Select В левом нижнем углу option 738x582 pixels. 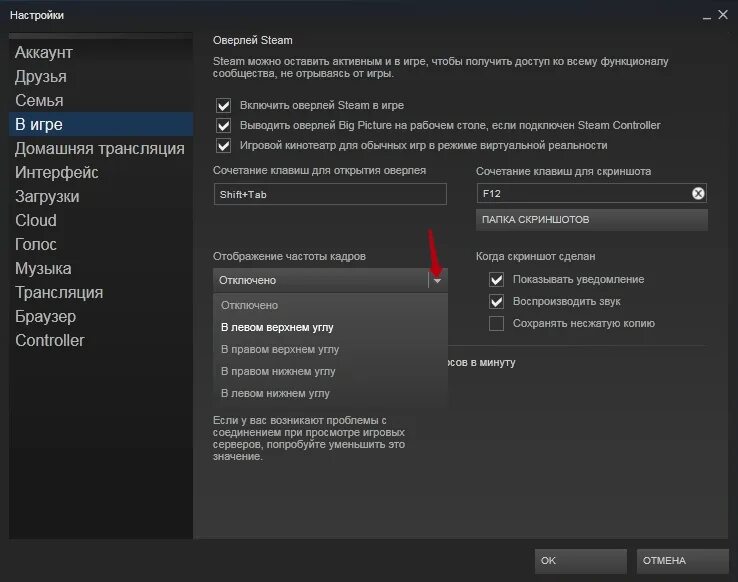330,393
